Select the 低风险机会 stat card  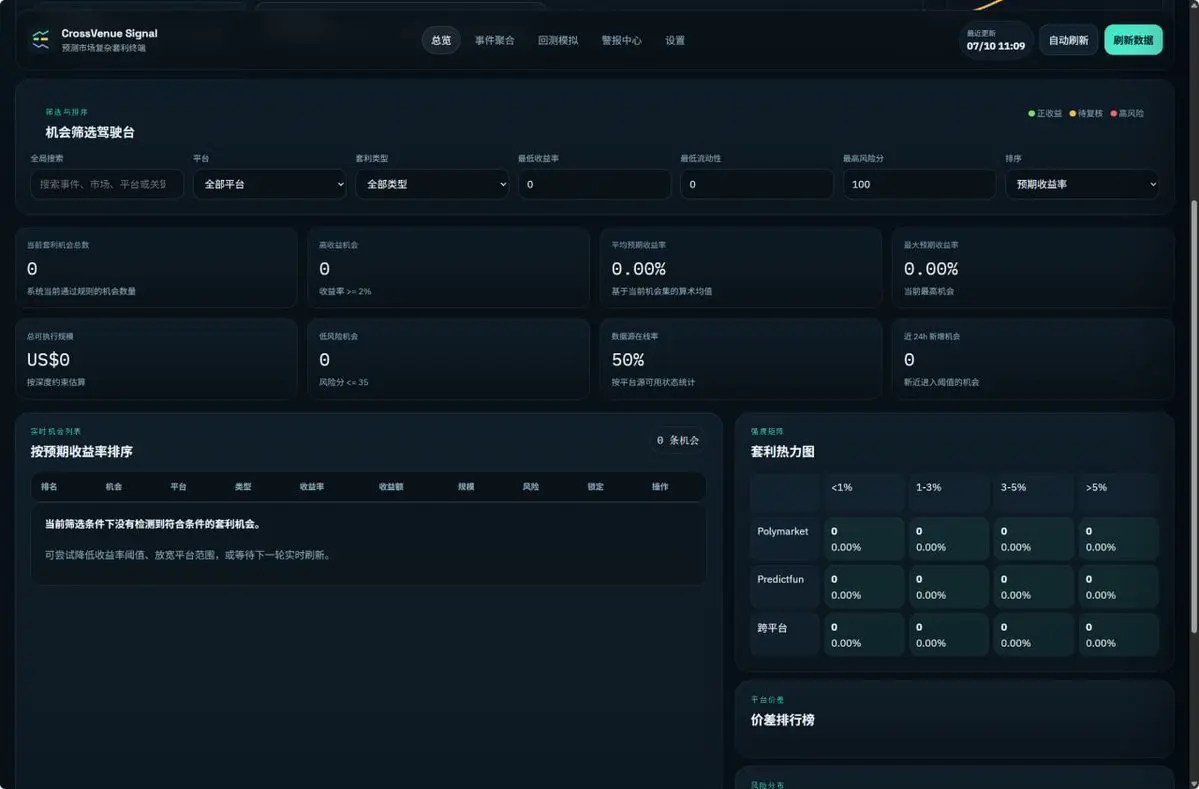[x=448, y=359]
